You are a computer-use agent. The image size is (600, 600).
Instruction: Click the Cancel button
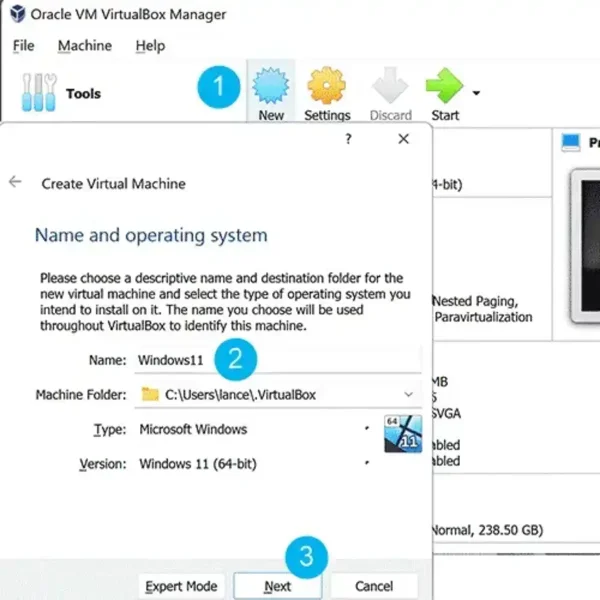(374, 586)
